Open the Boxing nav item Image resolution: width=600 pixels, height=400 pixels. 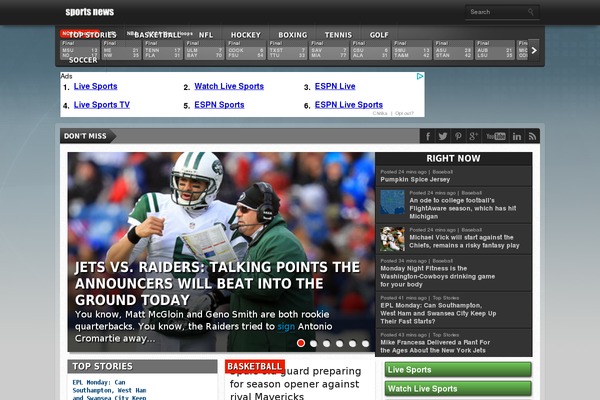pos(293,35)
